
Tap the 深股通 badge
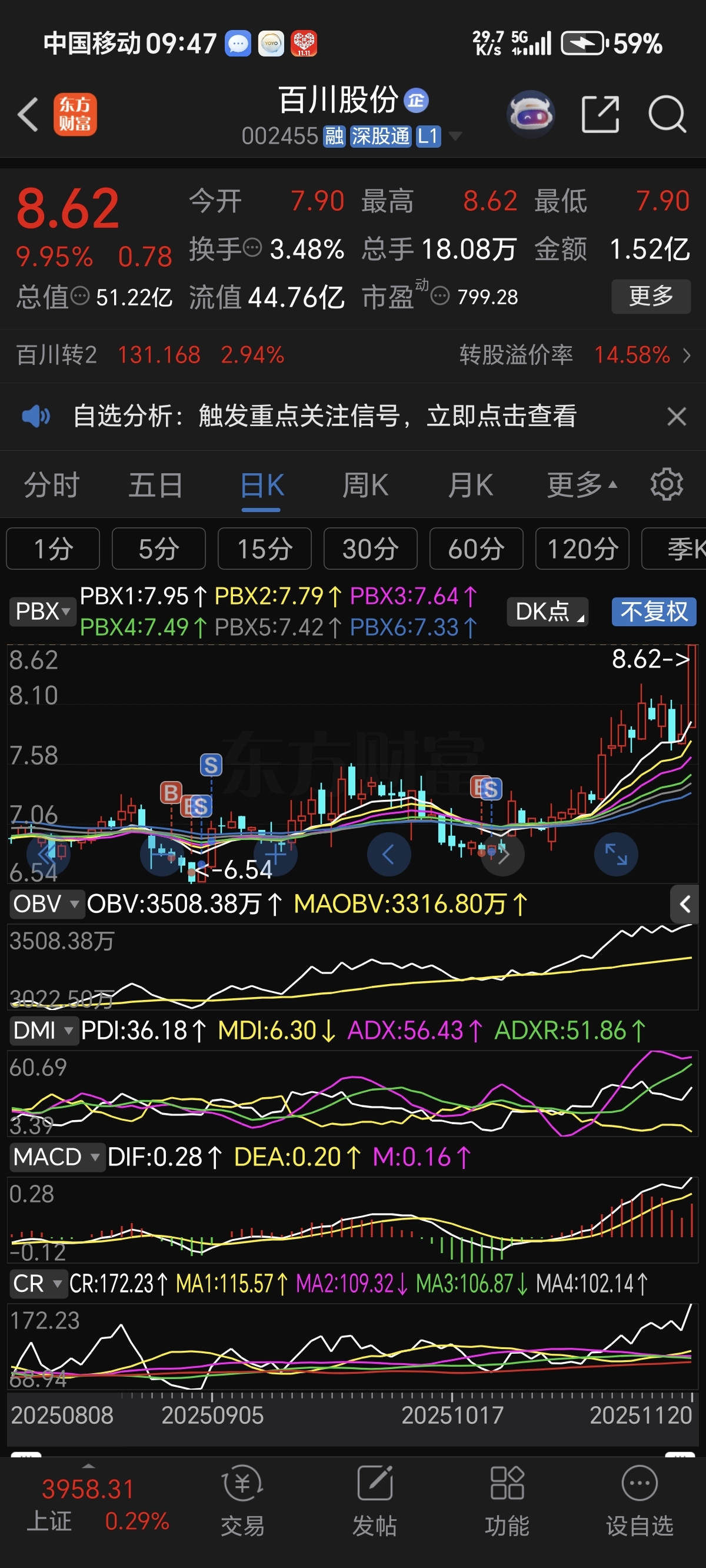381,136
